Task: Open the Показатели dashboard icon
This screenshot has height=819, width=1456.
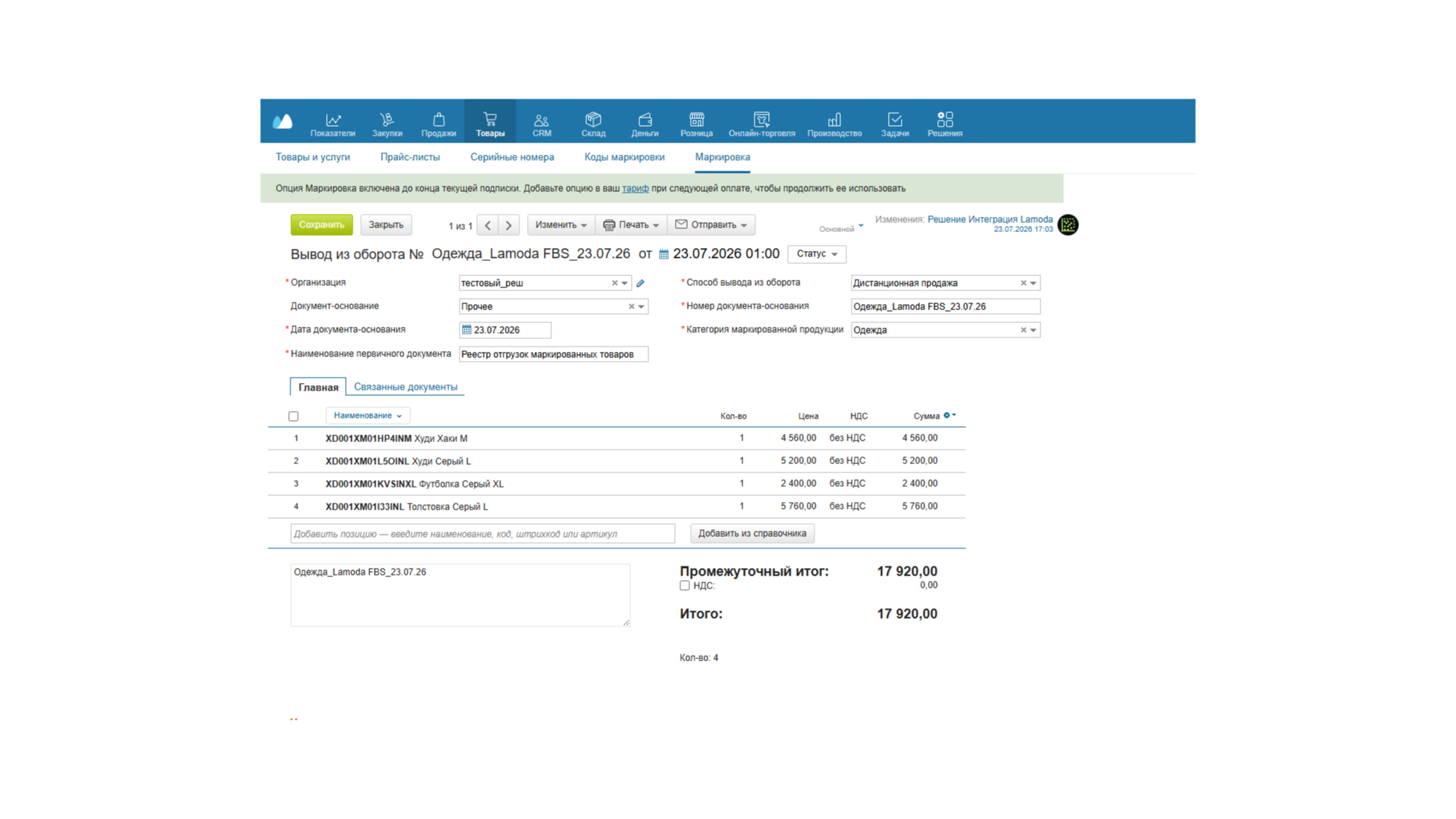Action: coord(332,120)
